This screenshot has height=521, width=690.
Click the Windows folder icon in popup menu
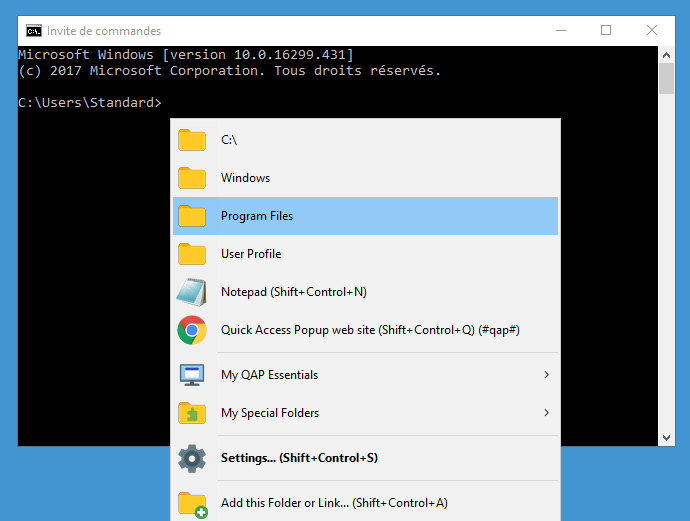click(192, 178)
